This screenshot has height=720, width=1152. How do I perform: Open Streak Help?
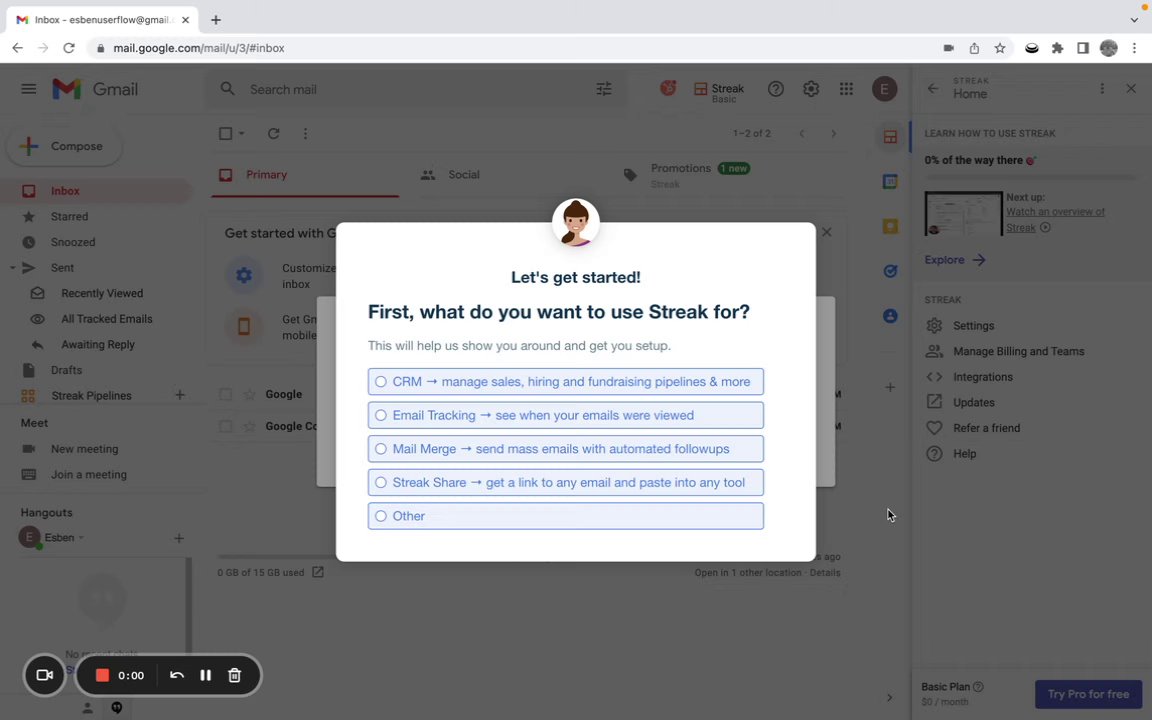coord(964,454)
